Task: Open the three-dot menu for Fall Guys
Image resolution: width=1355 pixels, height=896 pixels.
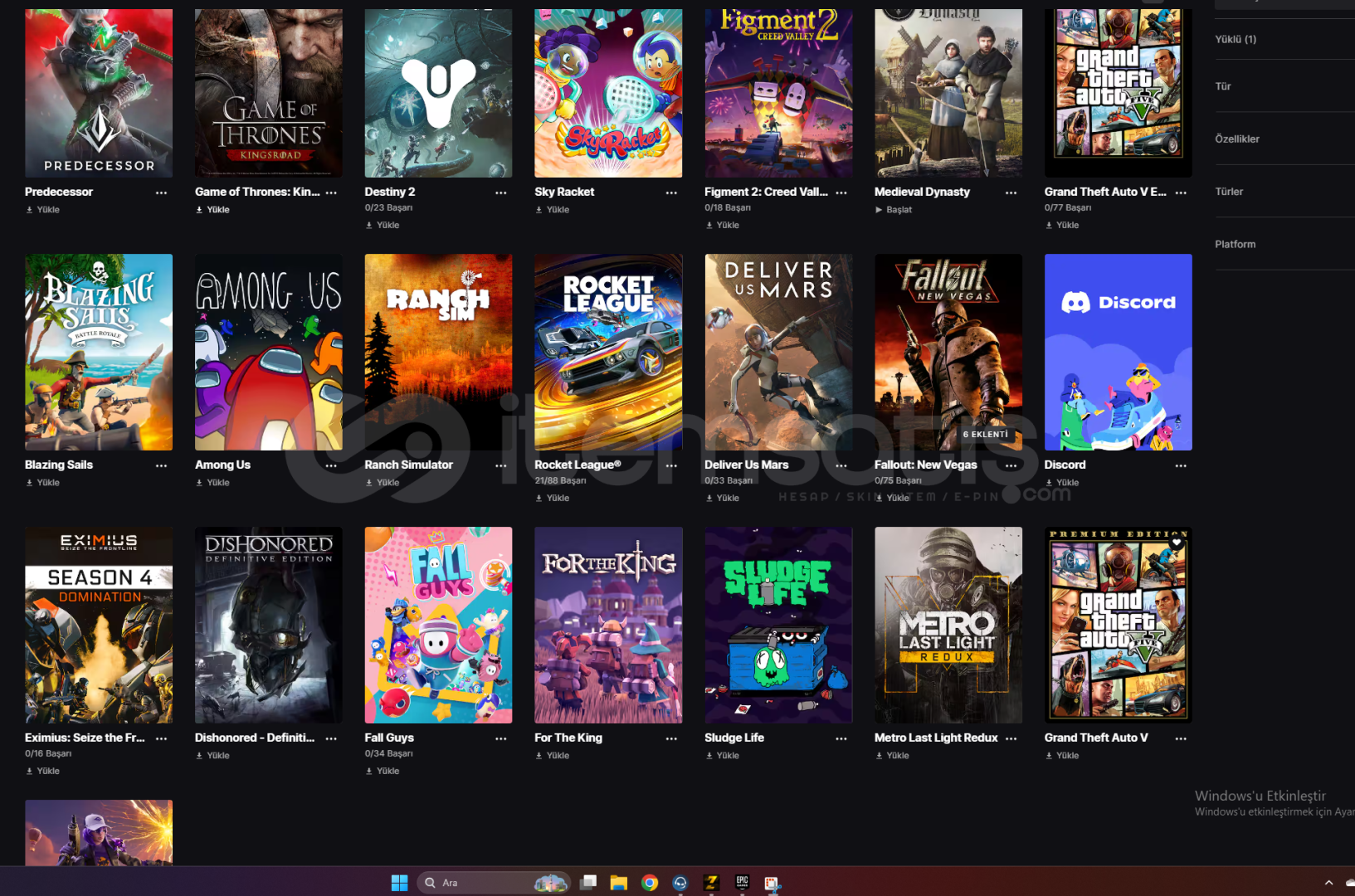Action: 501,738
